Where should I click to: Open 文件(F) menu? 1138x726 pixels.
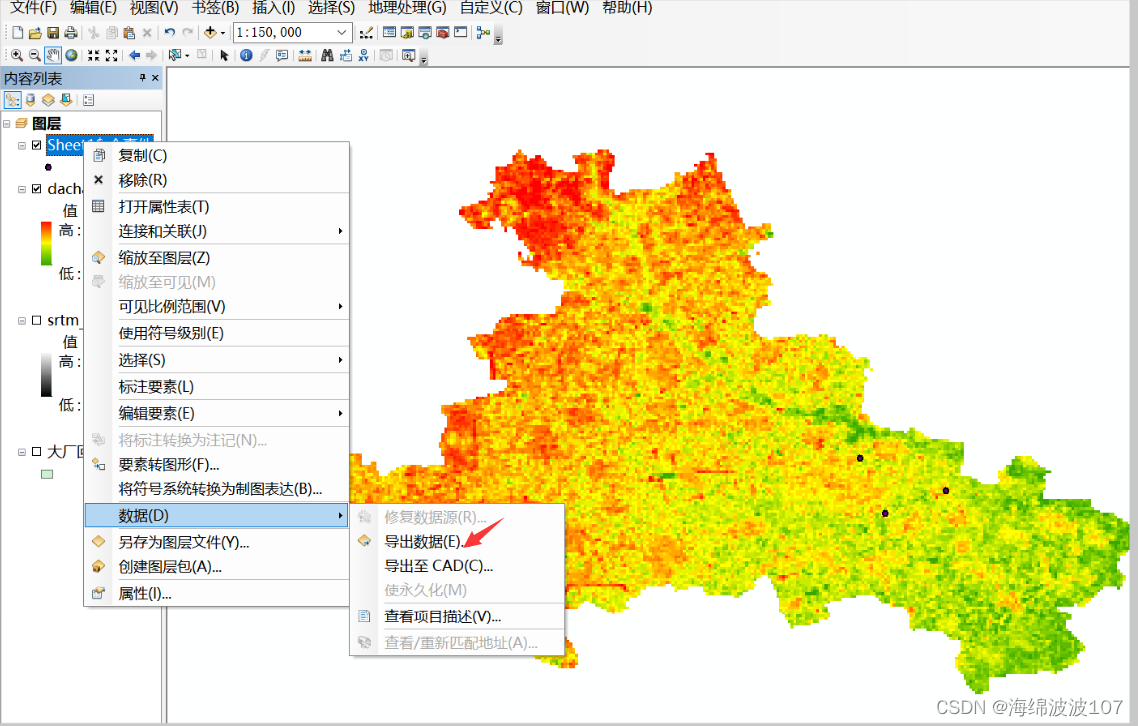[x=34, y=8]
